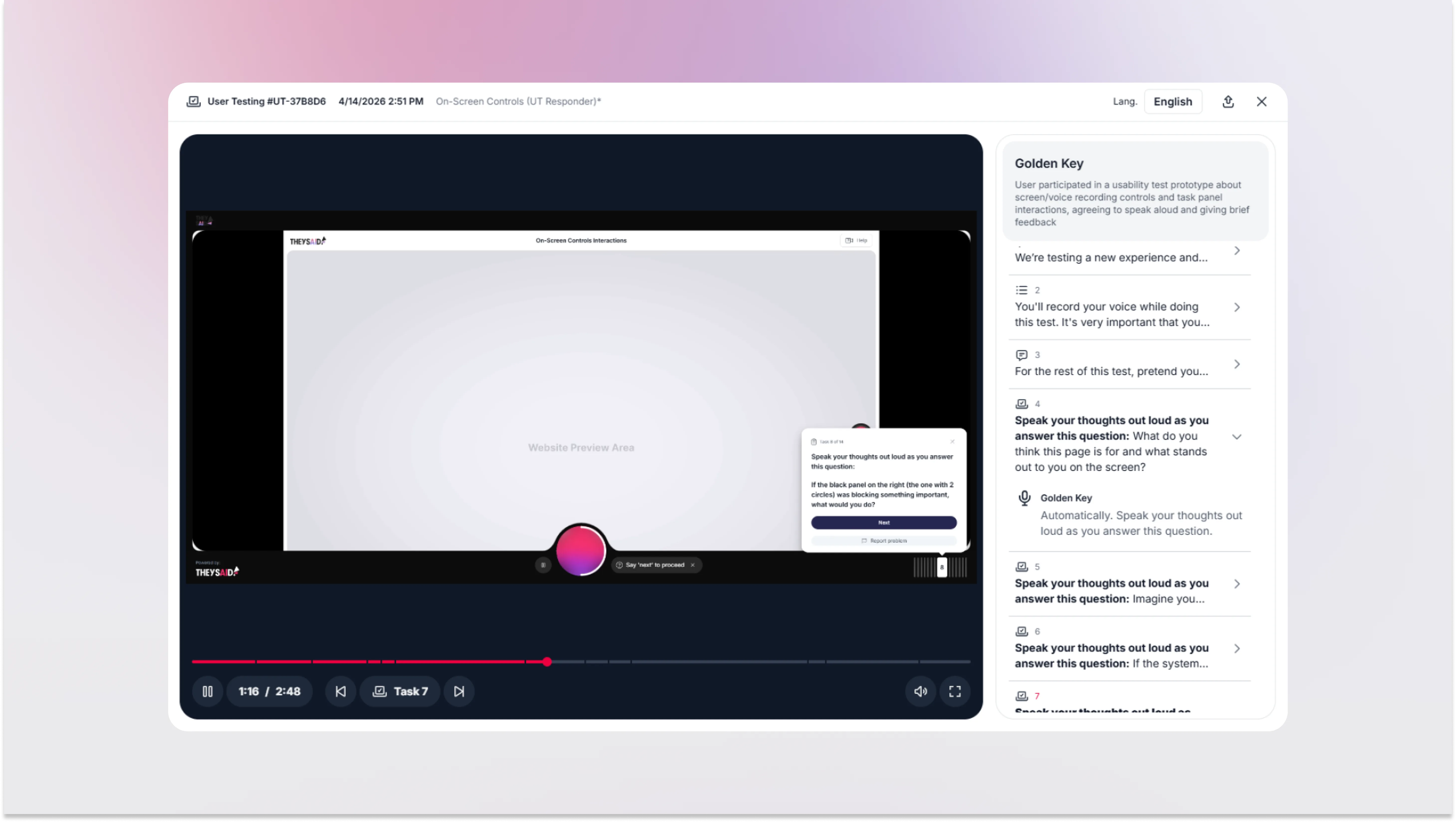
Task: Click the share/export icon beside English
Action: point(1228,102)
